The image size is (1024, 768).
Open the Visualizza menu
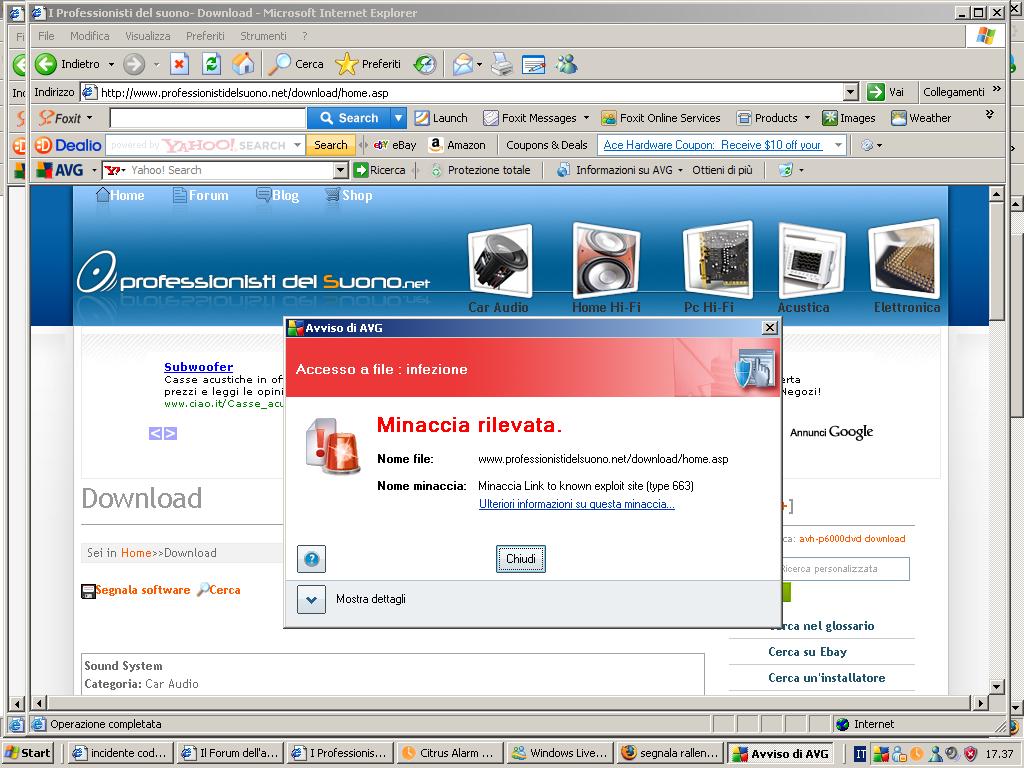tap(148, 36)
